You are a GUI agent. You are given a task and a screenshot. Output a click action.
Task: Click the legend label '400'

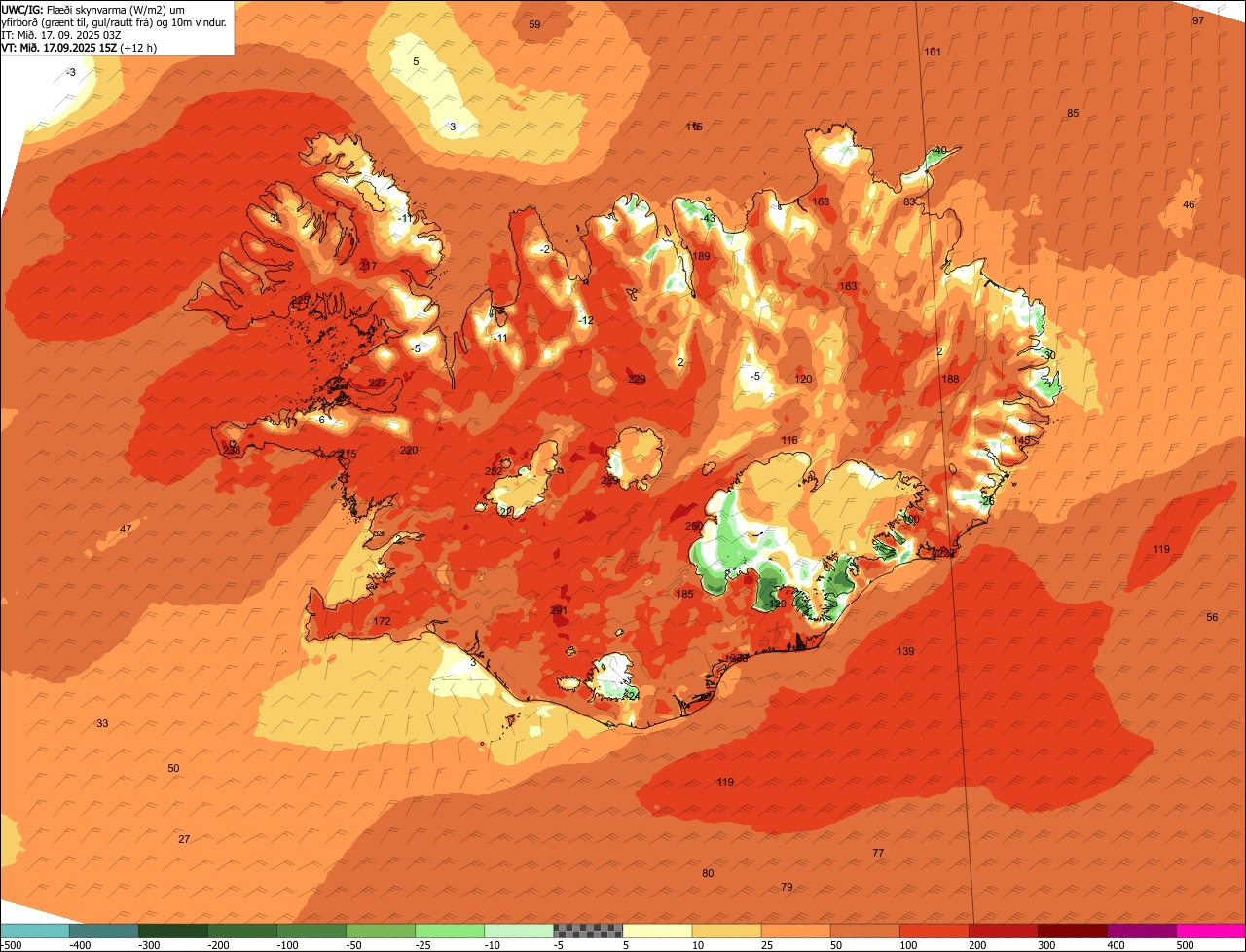(1116, 945)
